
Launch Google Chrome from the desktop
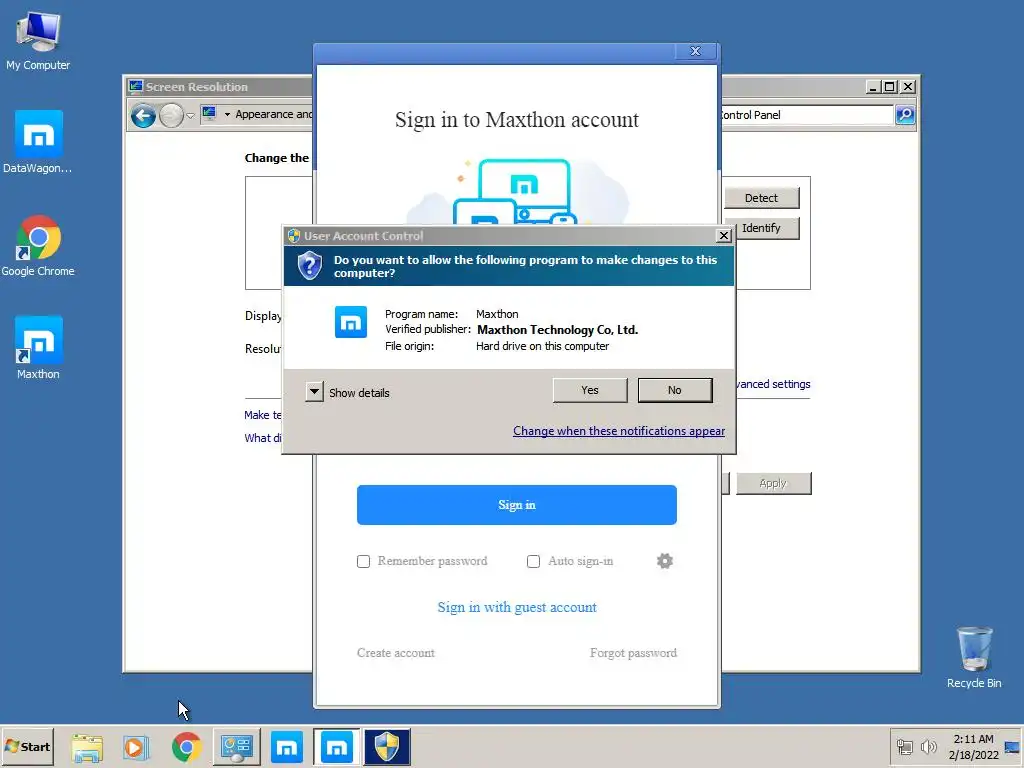coord(38,246)
